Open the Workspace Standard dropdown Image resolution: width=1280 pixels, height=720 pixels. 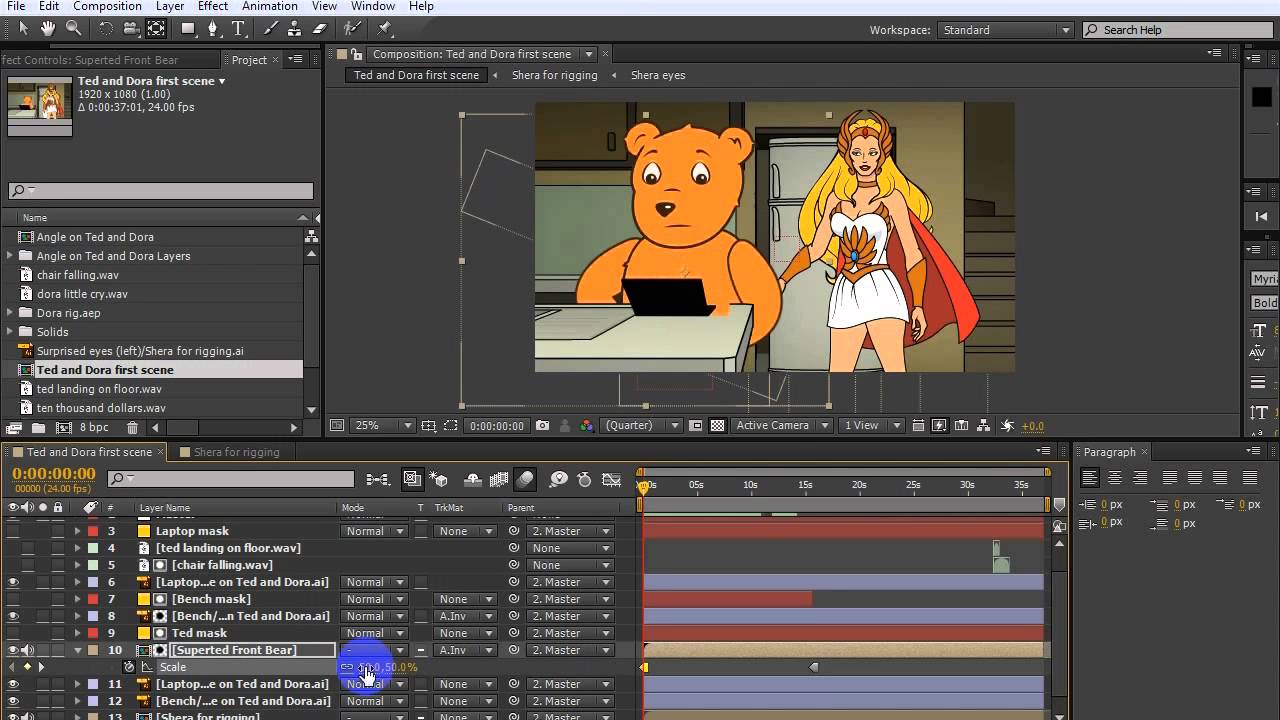pyautogui.click(x=1004, y=30)
